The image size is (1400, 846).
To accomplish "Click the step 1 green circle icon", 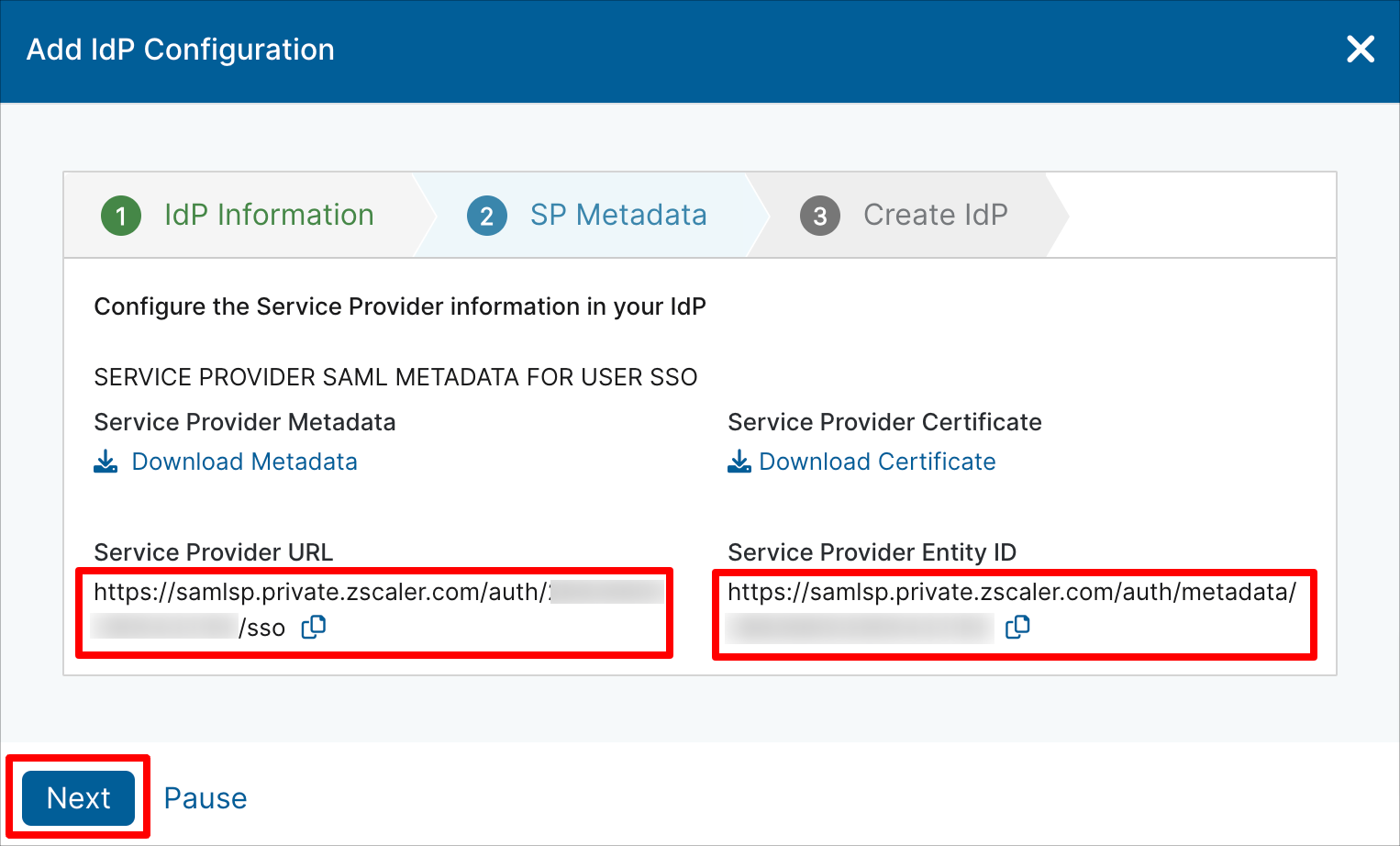I will (121, 216).
